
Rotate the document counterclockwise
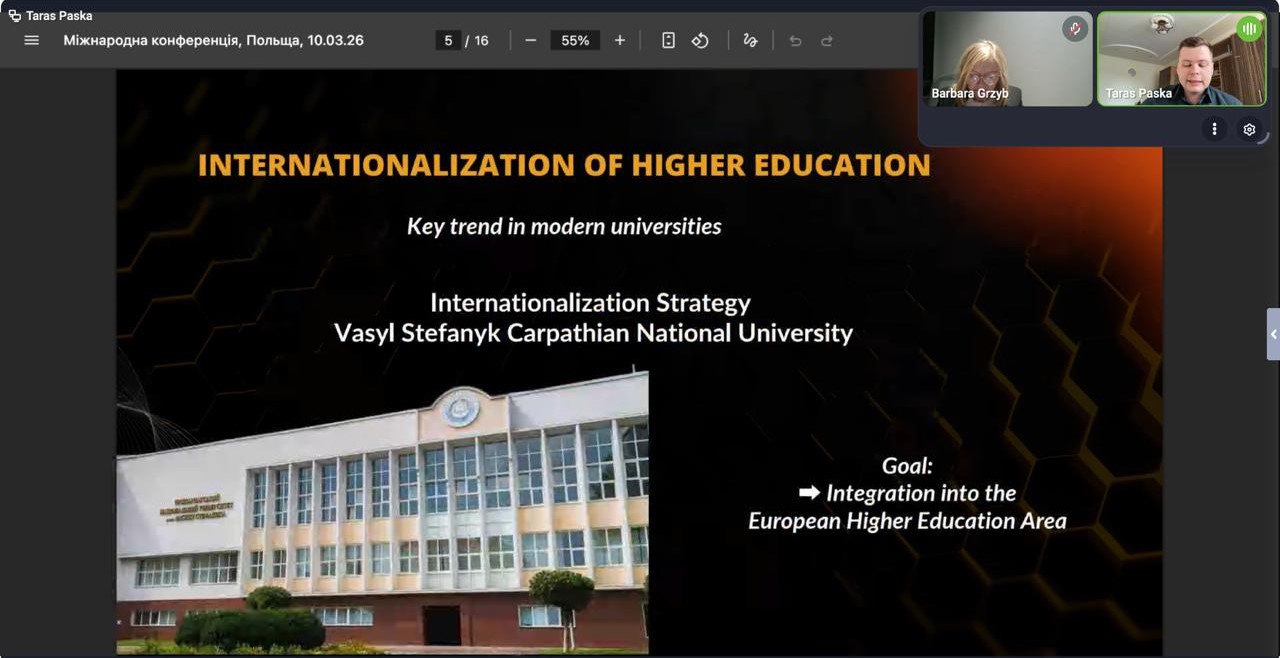(x=700, y=40)
